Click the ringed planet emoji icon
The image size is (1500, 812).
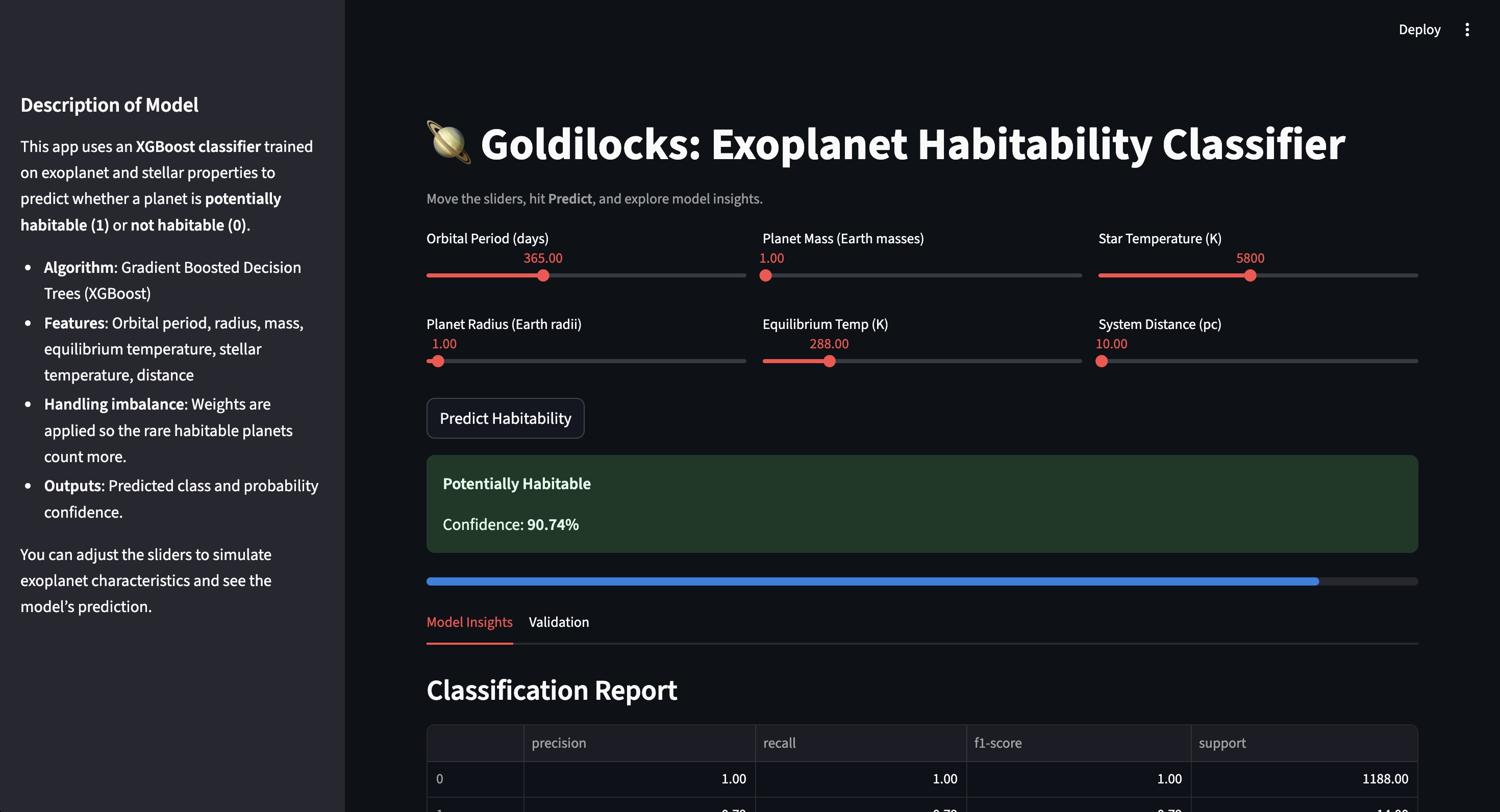pyautogui.click(x=448, y=143)
